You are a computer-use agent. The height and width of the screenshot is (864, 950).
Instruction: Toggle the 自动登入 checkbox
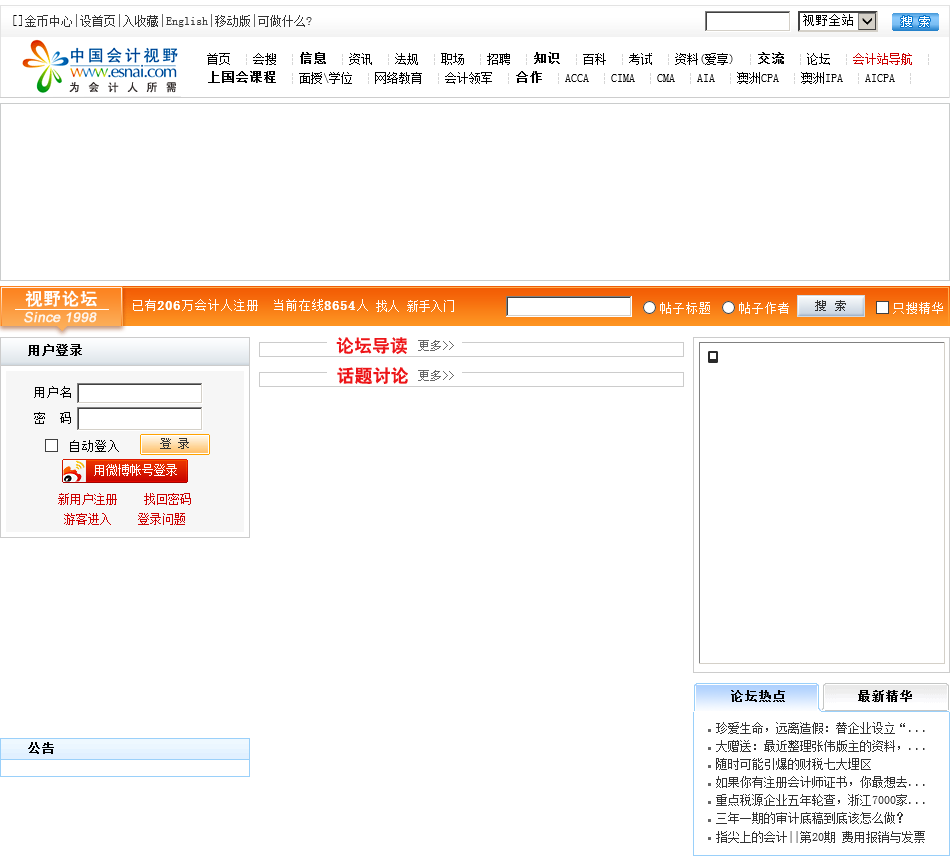(x=51, y=446)
